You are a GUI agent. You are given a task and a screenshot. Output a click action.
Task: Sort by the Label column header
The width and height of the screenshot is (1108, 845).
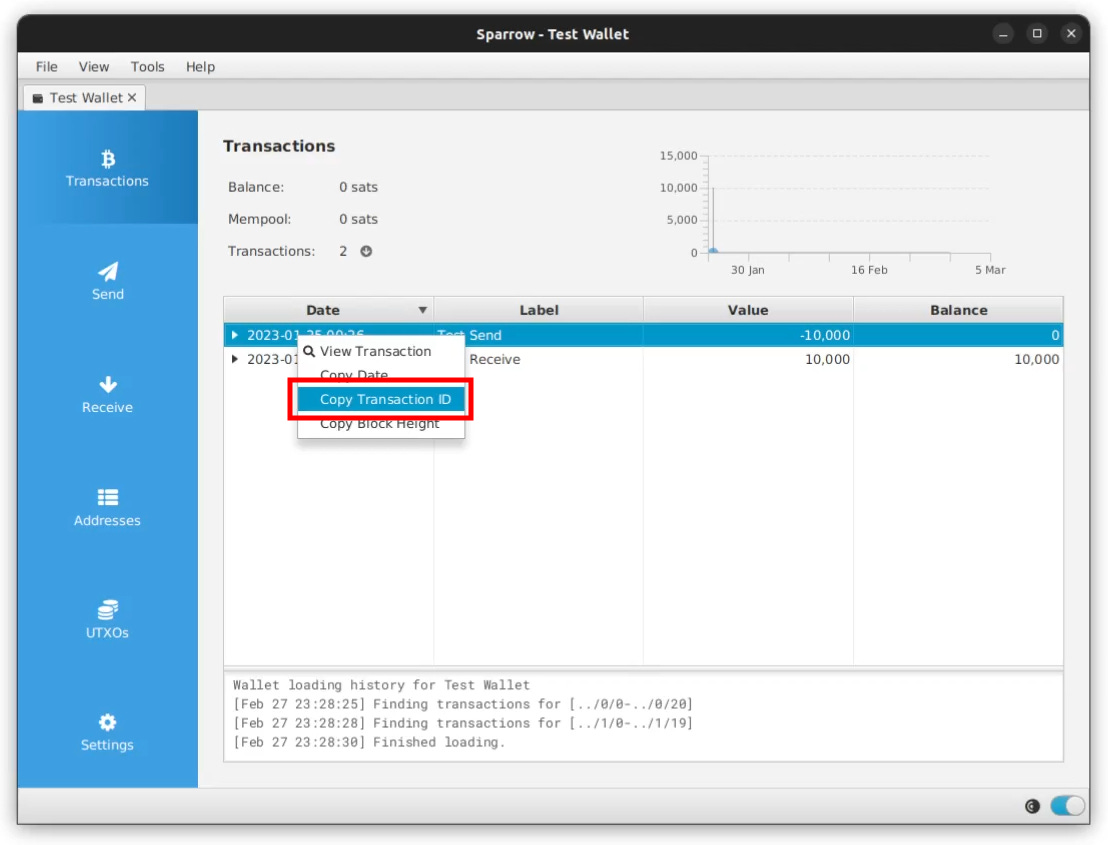pos(538,310)
